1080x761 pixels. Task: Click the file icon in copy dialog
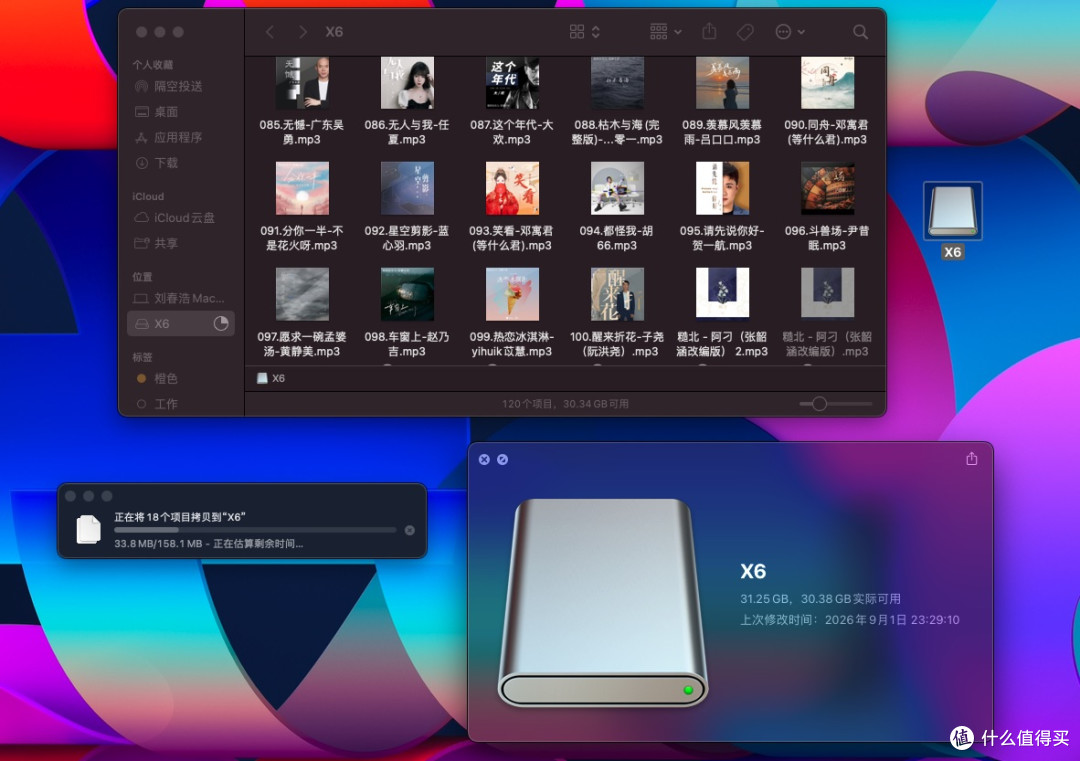88,529
